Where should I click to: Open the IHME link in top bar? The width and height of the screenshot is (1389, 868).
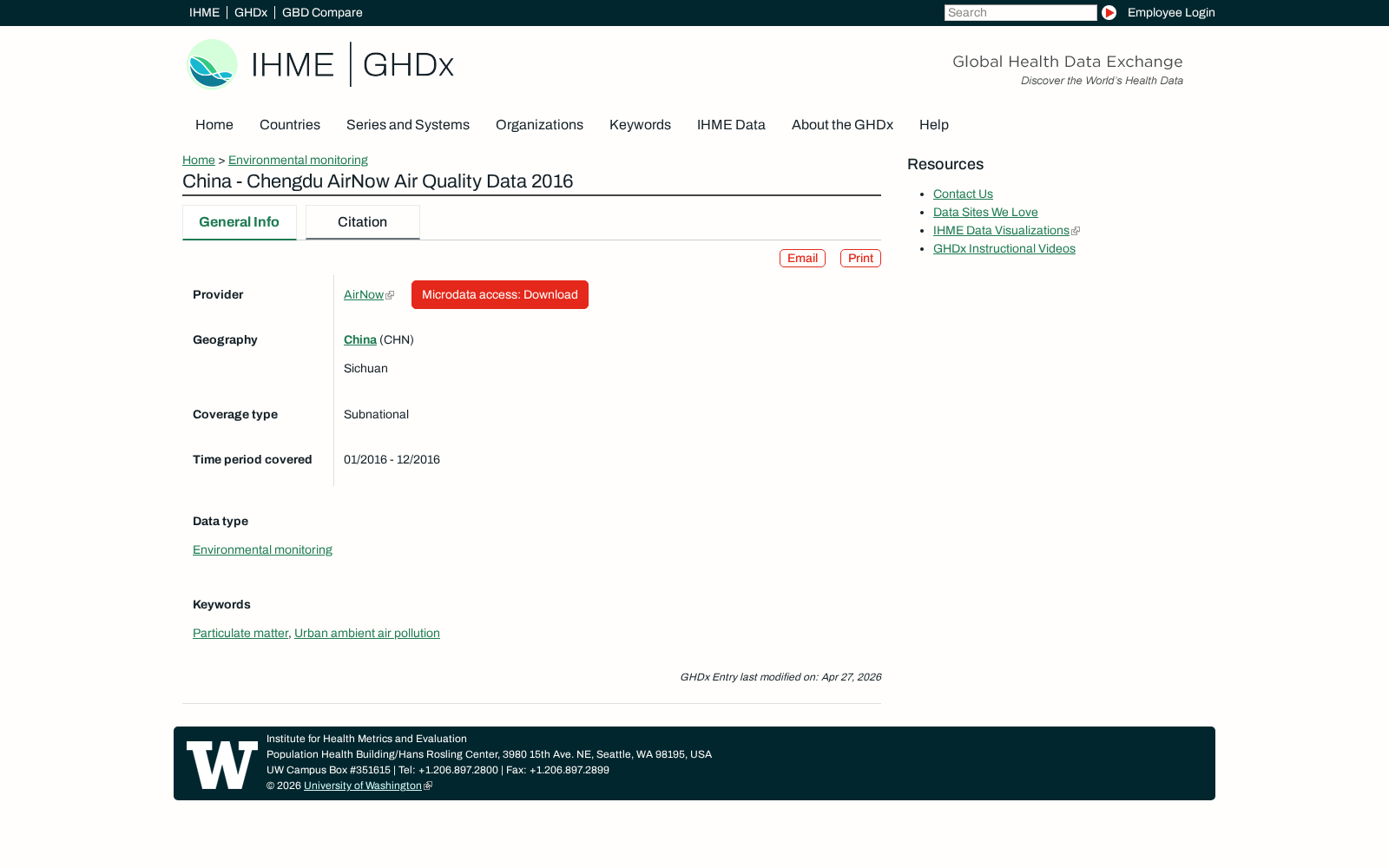coord(204,13)
